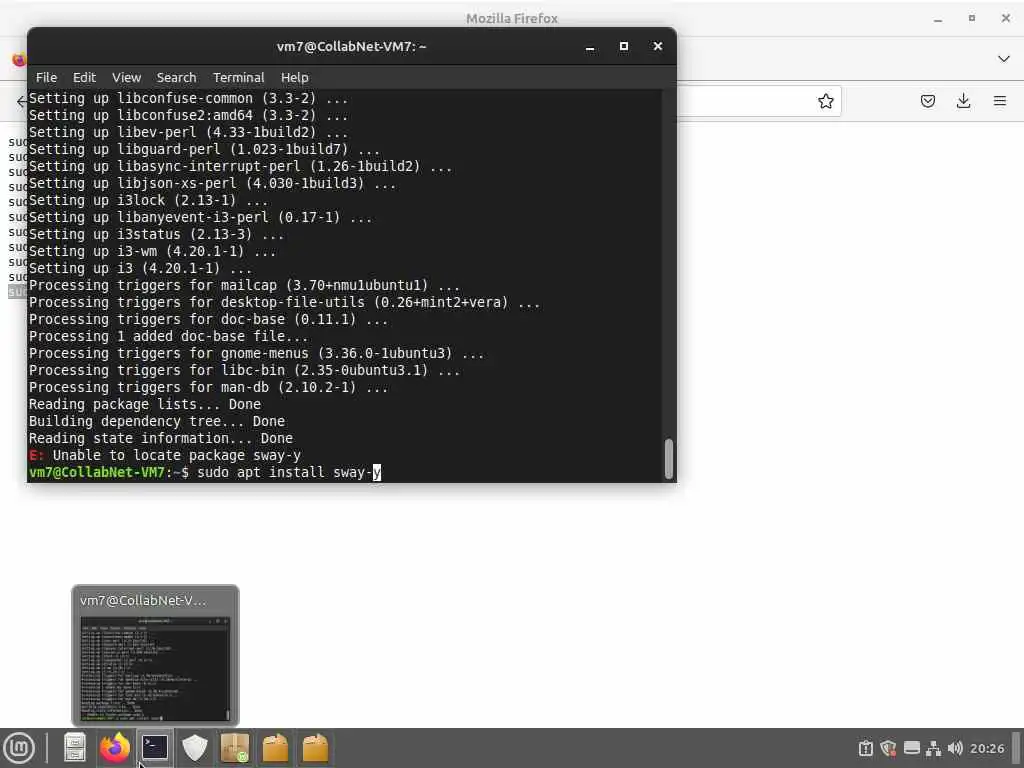Switch to Firefox from the taskbar
1024x768 pixels.
115,748
